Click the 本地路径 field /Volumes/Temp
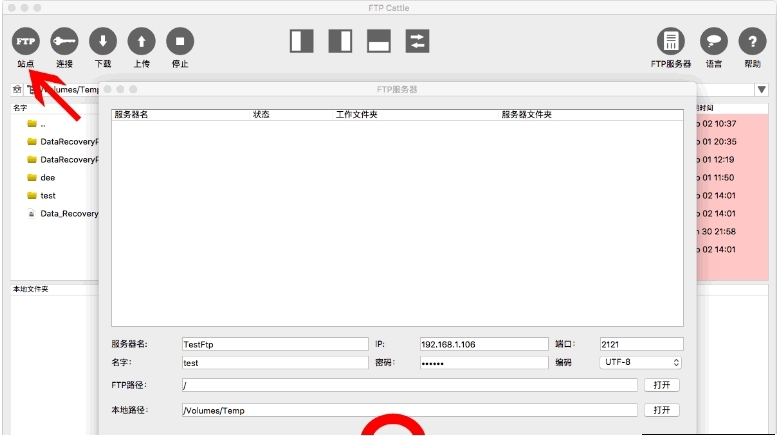The image size is (778, 436). (409, 410)
